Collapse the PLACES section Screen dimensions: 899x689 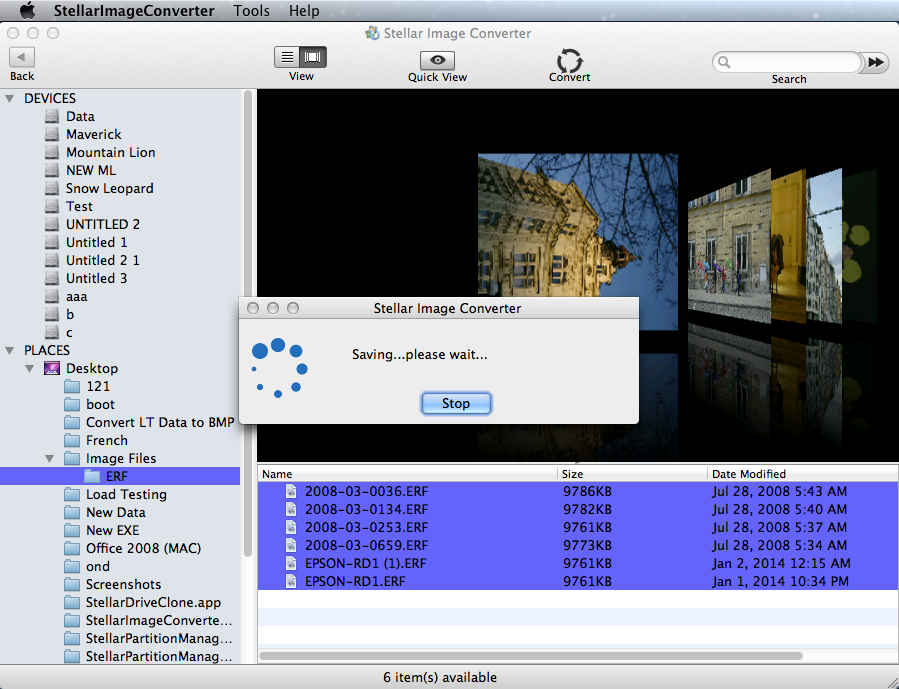(10, 350)
